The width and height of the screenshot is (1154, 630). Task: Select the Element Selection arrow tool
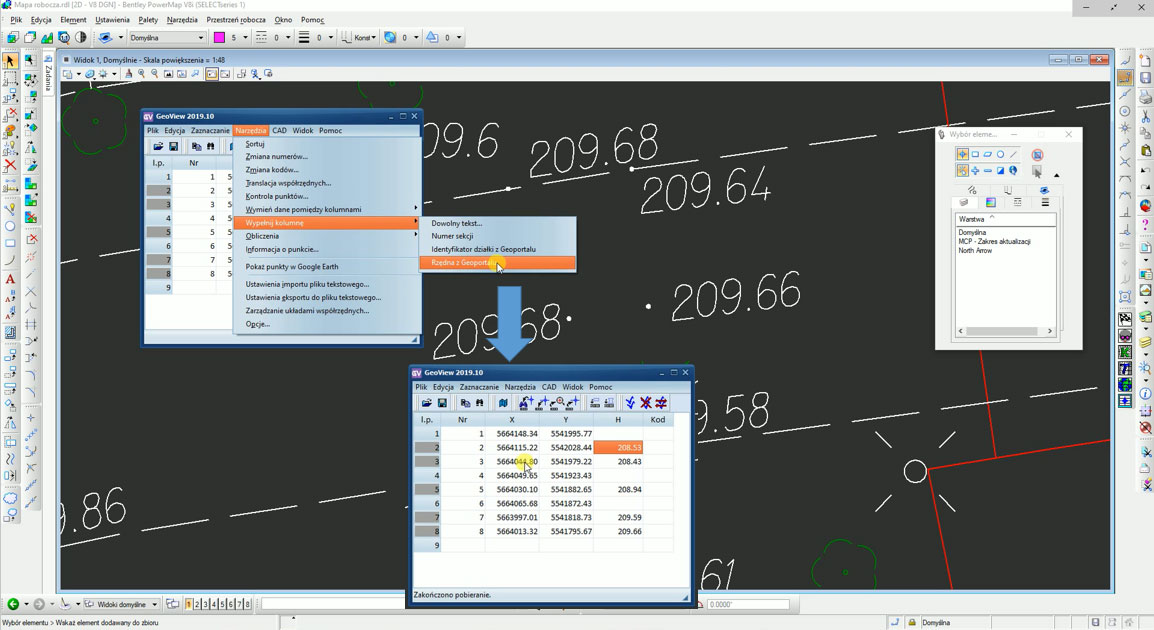click(x=10, y=61)
